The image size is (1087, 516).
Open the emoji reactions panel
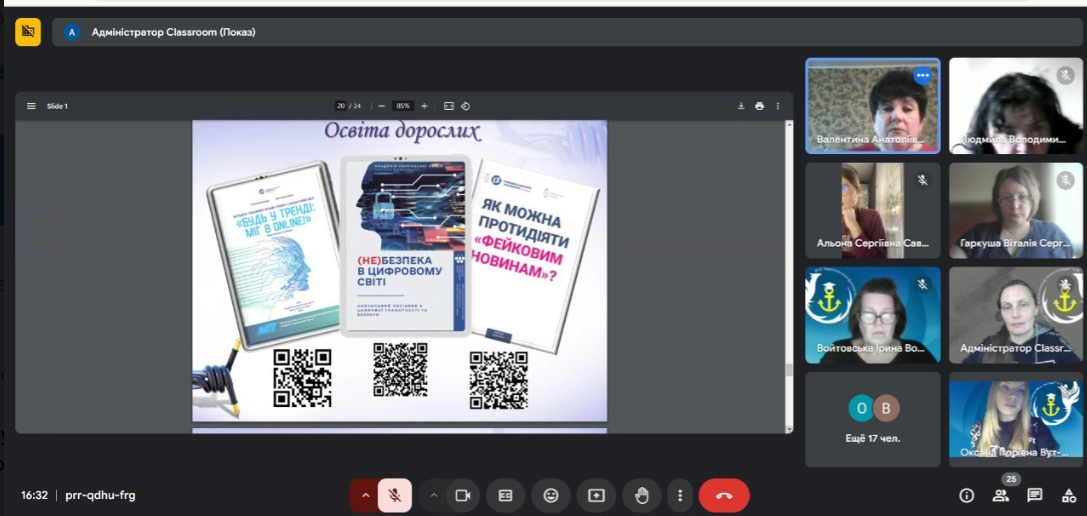[551, 495]
